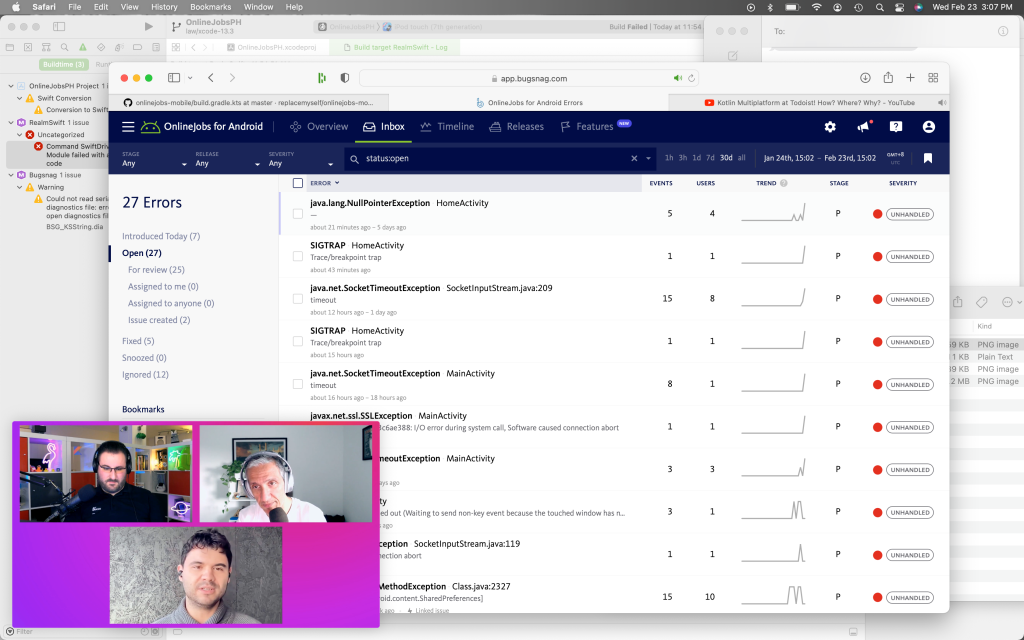Viewport: 1024px width, 640px height.
Task: Select the SocketInputStream.java:209 error checkbox
Action: pyautogui.click(x=298, y=298)
